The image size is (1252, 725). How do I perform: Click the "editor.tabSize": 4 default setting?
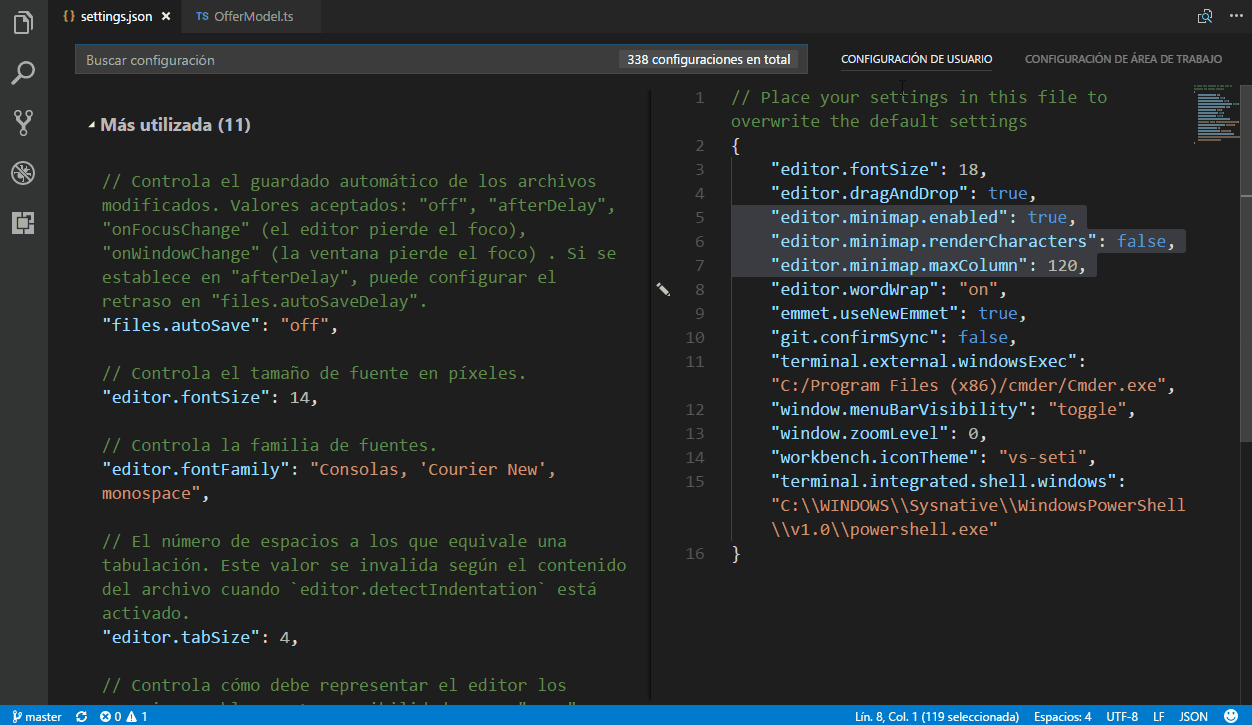coord(200,637)
